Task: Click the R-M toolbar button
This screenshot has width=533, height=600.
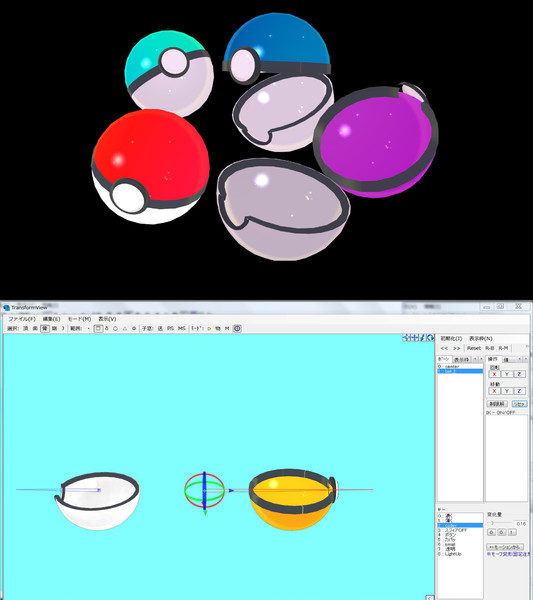Action: click(x=503, y=348)
